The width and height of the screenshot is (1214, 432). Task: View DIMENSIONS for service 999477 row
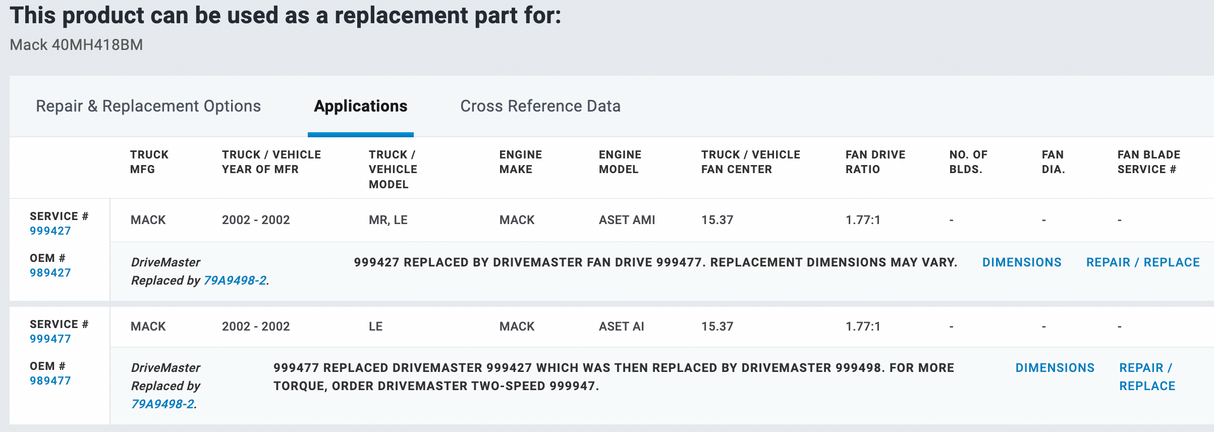1054,368
